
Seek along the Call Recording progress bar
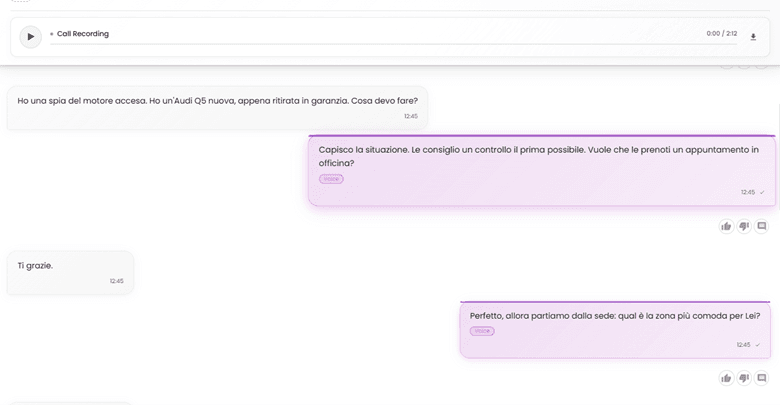(393, 44)
